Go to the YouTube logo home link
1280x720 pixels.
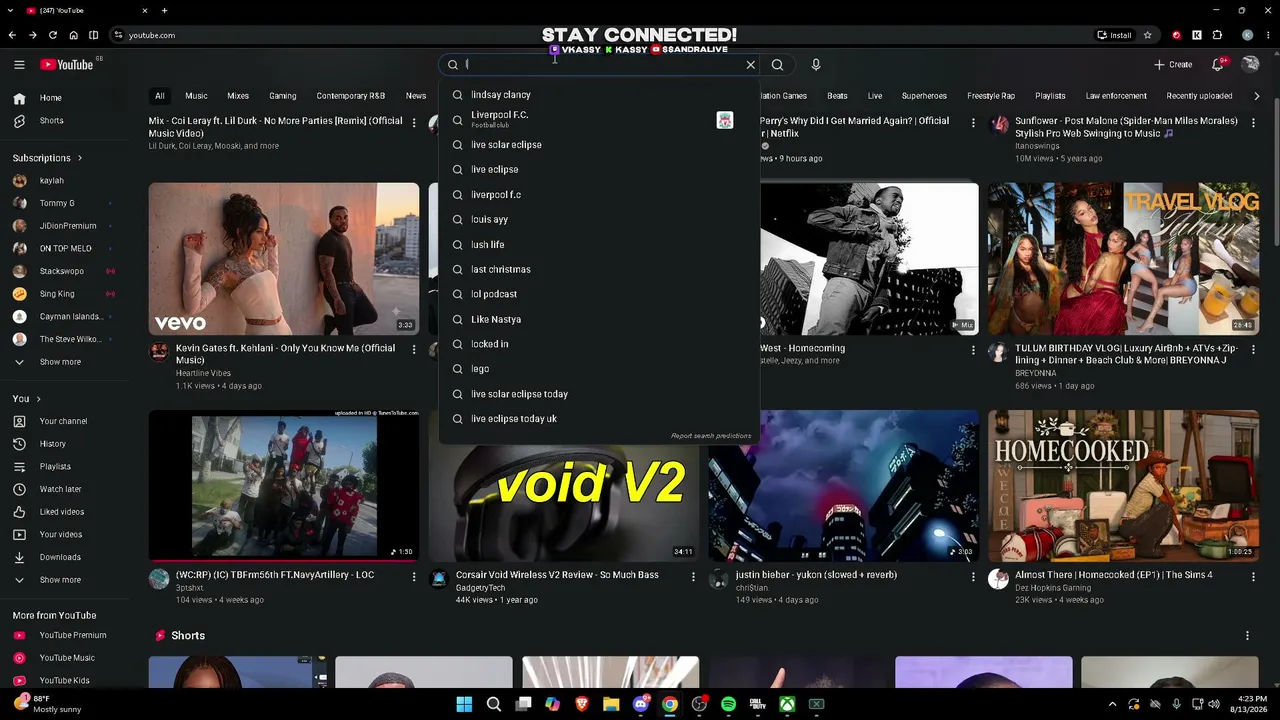(x=67, y=65)
